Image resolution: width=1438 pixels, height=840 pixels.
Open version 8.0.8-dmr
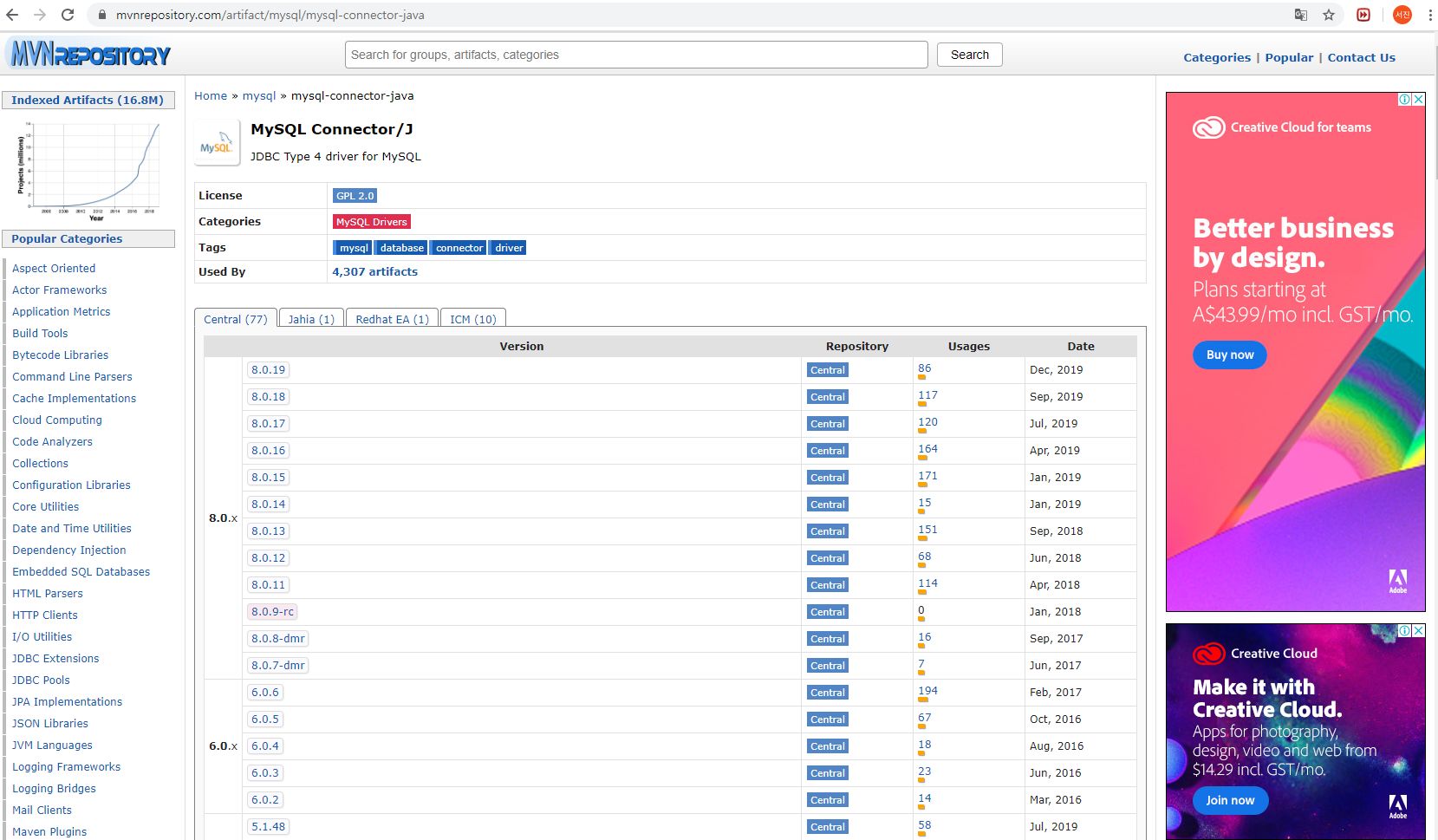coord(277,638)
